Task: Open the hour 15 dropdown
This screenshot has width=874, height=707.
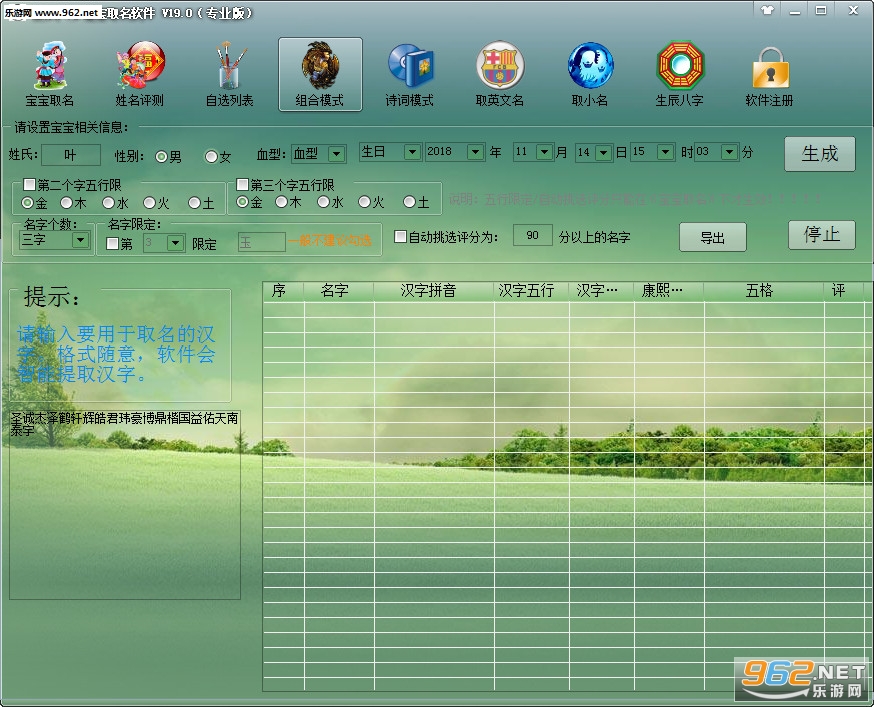Action: (665, 152)
